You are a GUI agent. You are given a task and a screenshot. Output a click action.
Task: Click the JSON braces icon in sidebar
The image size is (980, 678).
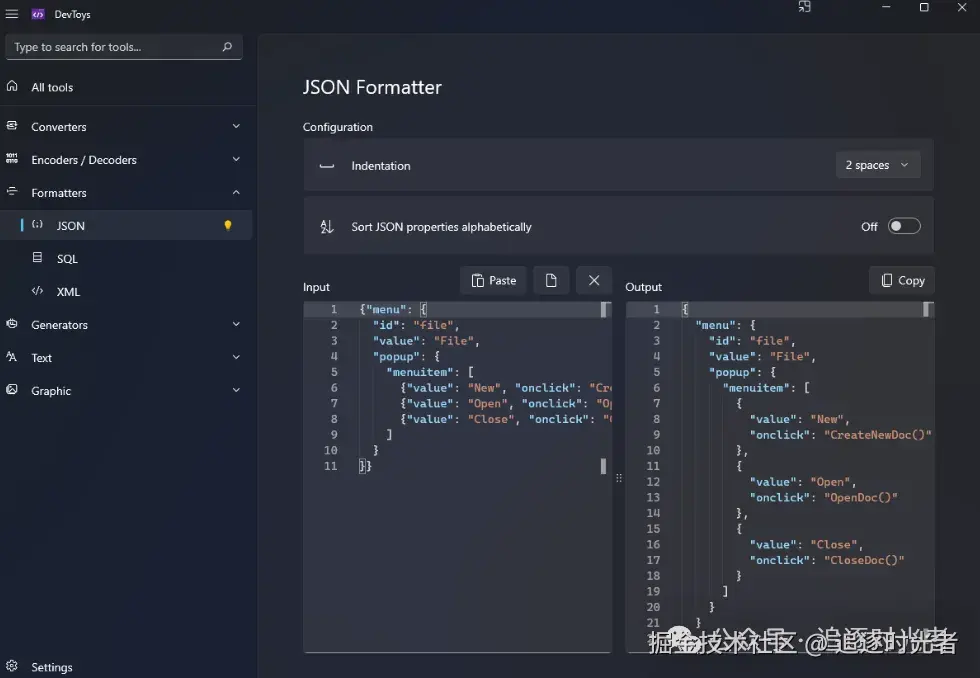tap(38, 224)
